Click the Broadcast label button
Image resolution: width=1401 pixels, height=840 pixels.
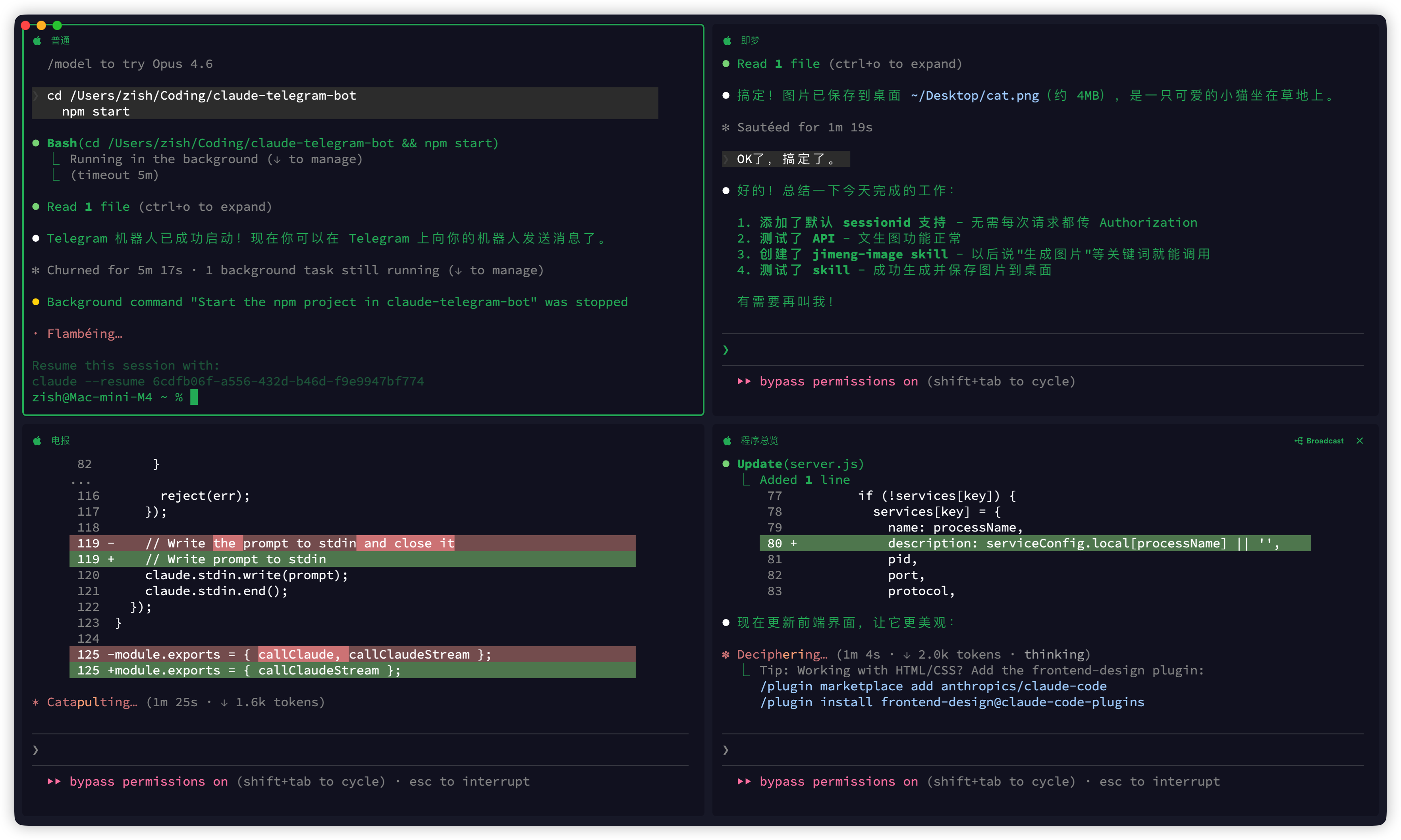coord(1325,441)
